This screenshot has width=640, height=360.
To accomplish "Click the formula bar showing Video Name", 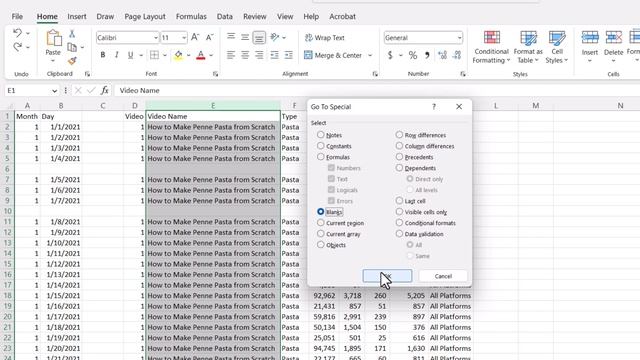I will 376,90.
